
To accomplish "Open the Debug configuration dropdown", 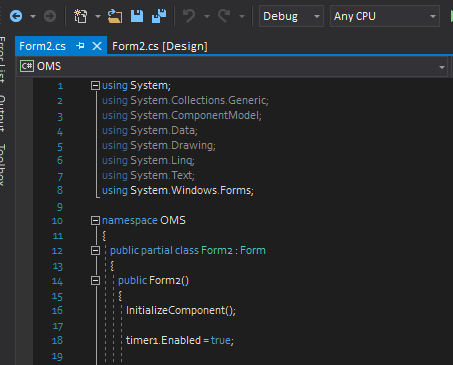I will 291,16.
